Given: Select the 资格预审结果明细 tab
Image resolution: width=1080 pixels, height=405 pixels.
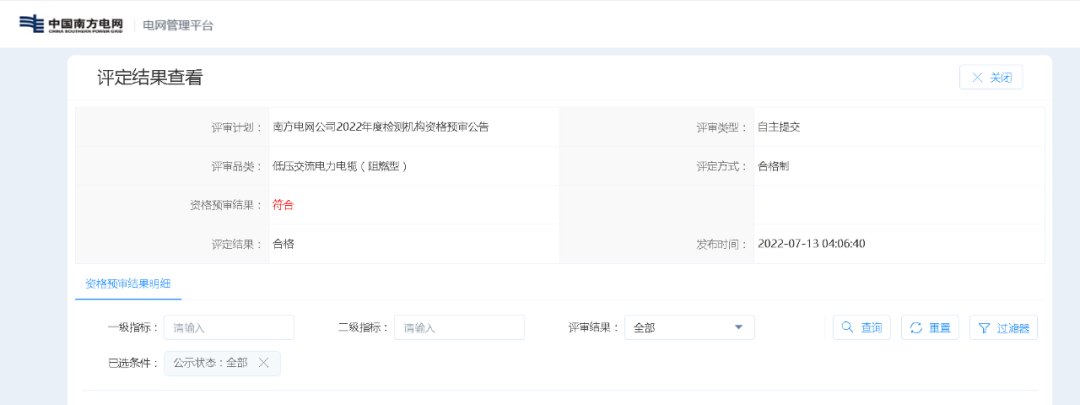Looking at the screenshot, I should tap(128, 284).
